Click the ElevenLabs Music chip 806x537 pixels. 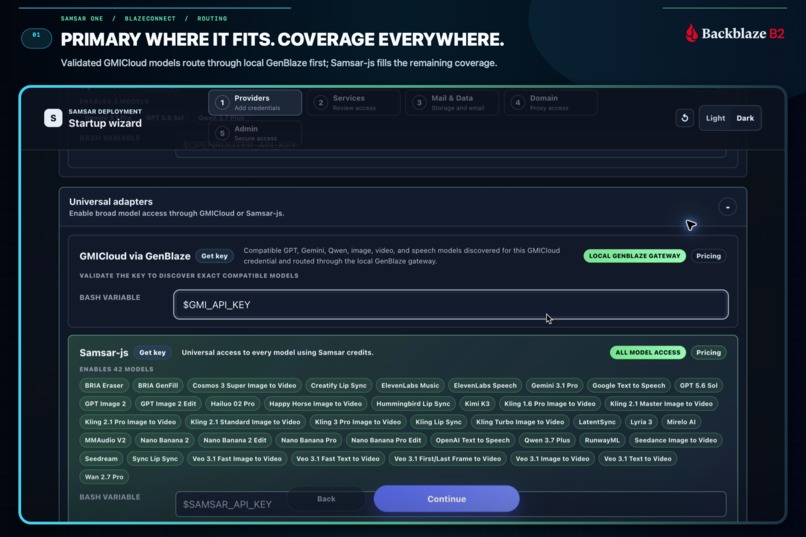410,385
